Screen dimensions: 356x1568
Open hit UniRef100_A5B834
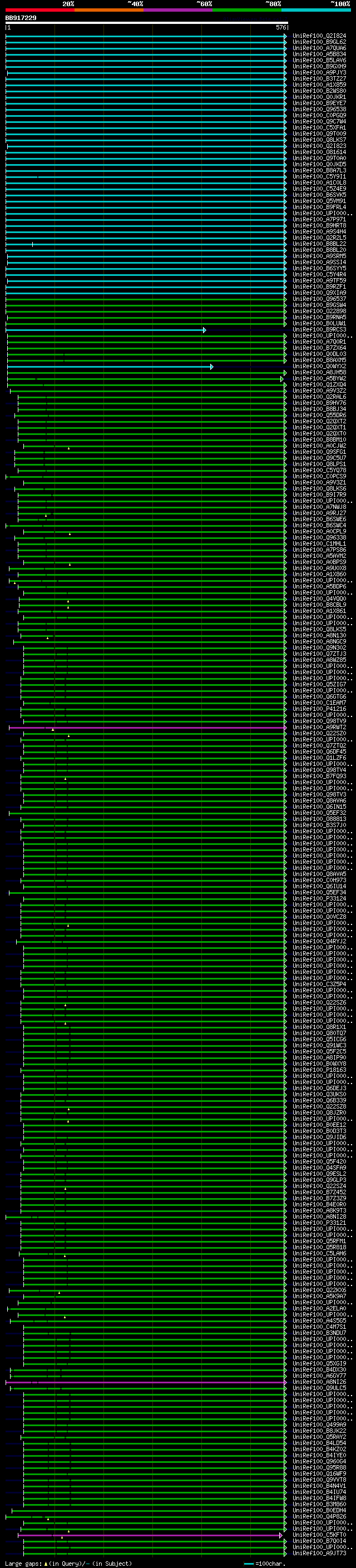(319, 54)
